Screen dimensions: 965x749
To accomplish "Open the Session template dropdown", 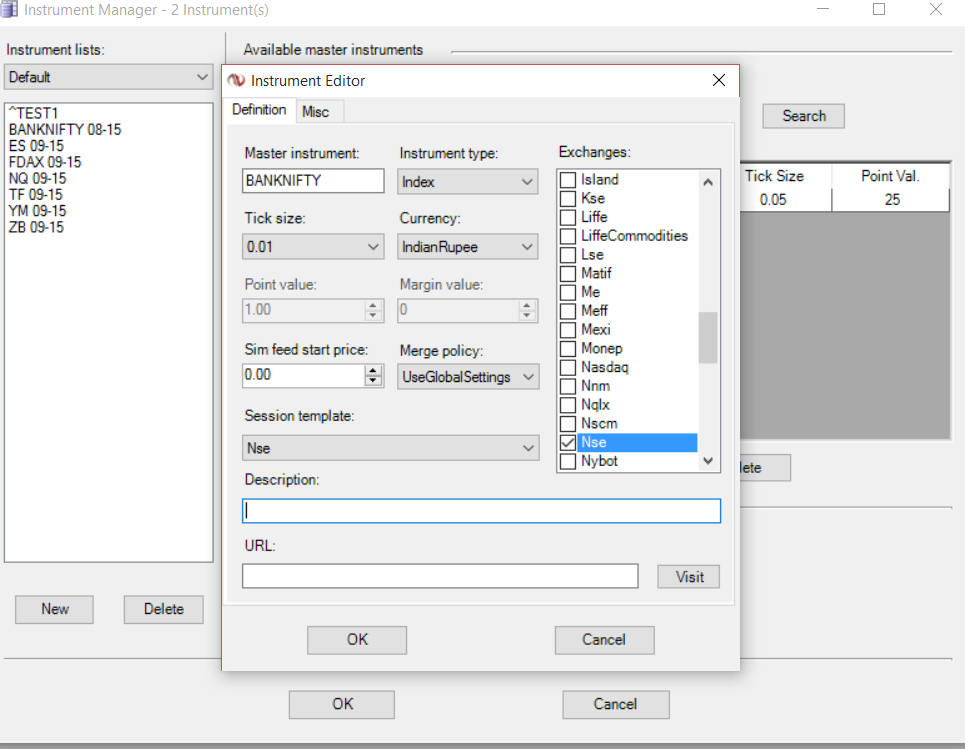I will tap(391, 448).
